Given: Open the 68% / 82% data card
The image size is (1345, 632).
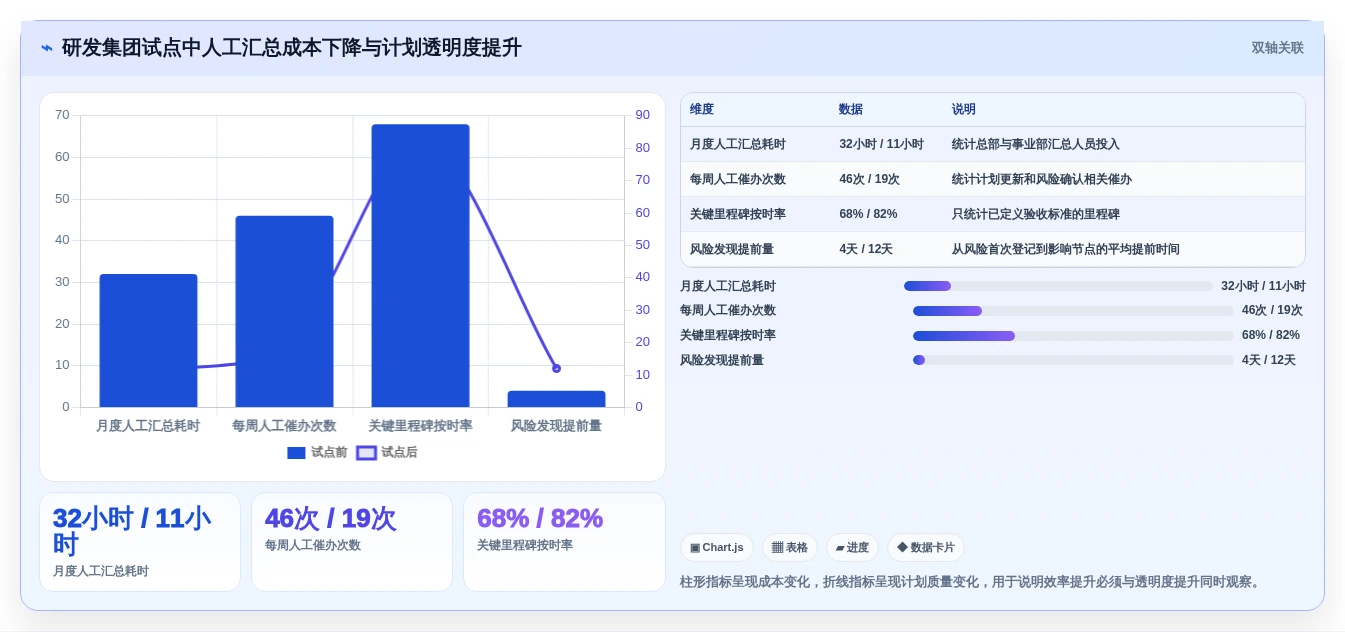Looking at the screenshot, I should [x=564, y=542].
